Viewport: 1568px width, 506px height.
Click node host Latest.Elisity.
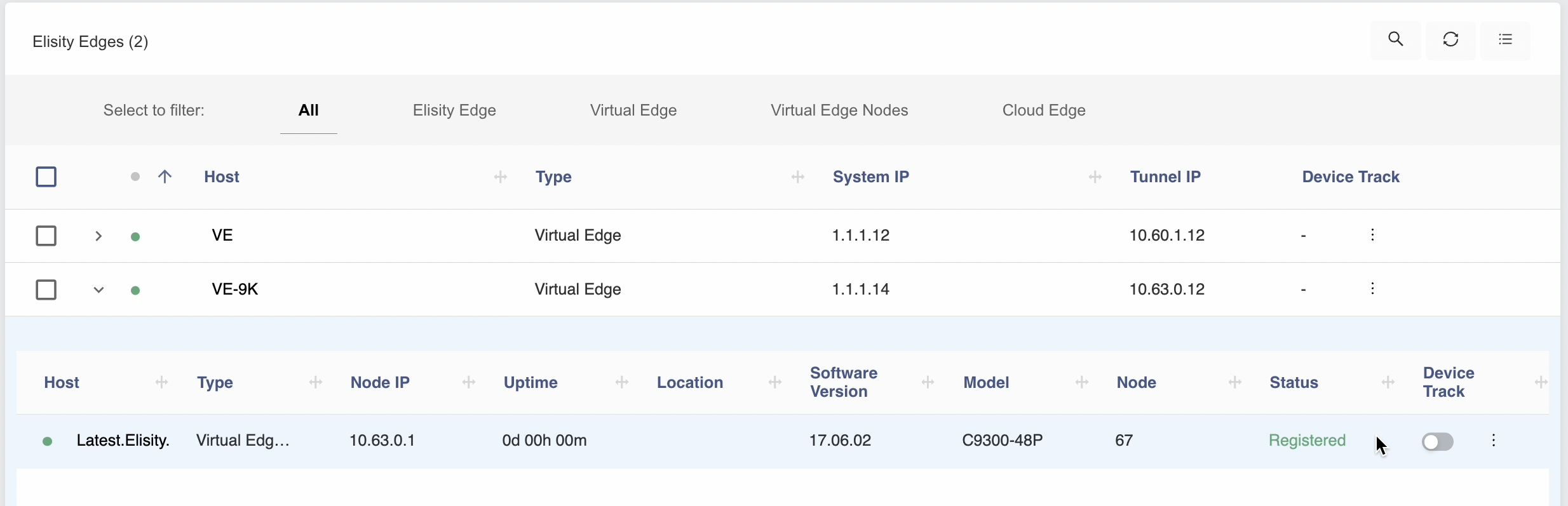123,440
